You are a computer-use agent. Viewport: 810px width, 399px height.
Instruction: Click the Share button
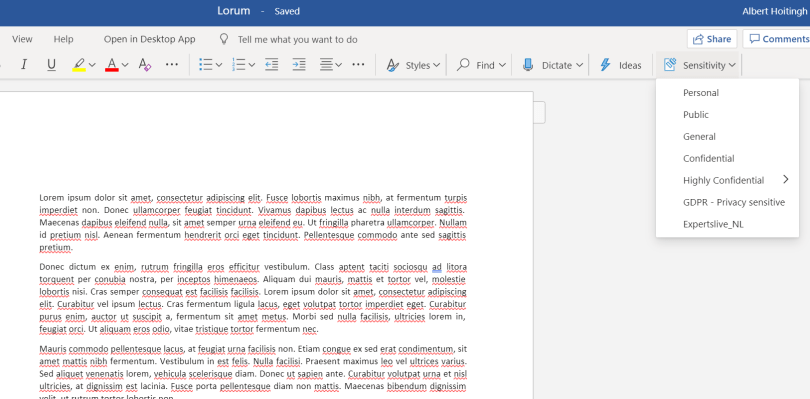pos(712,39)
